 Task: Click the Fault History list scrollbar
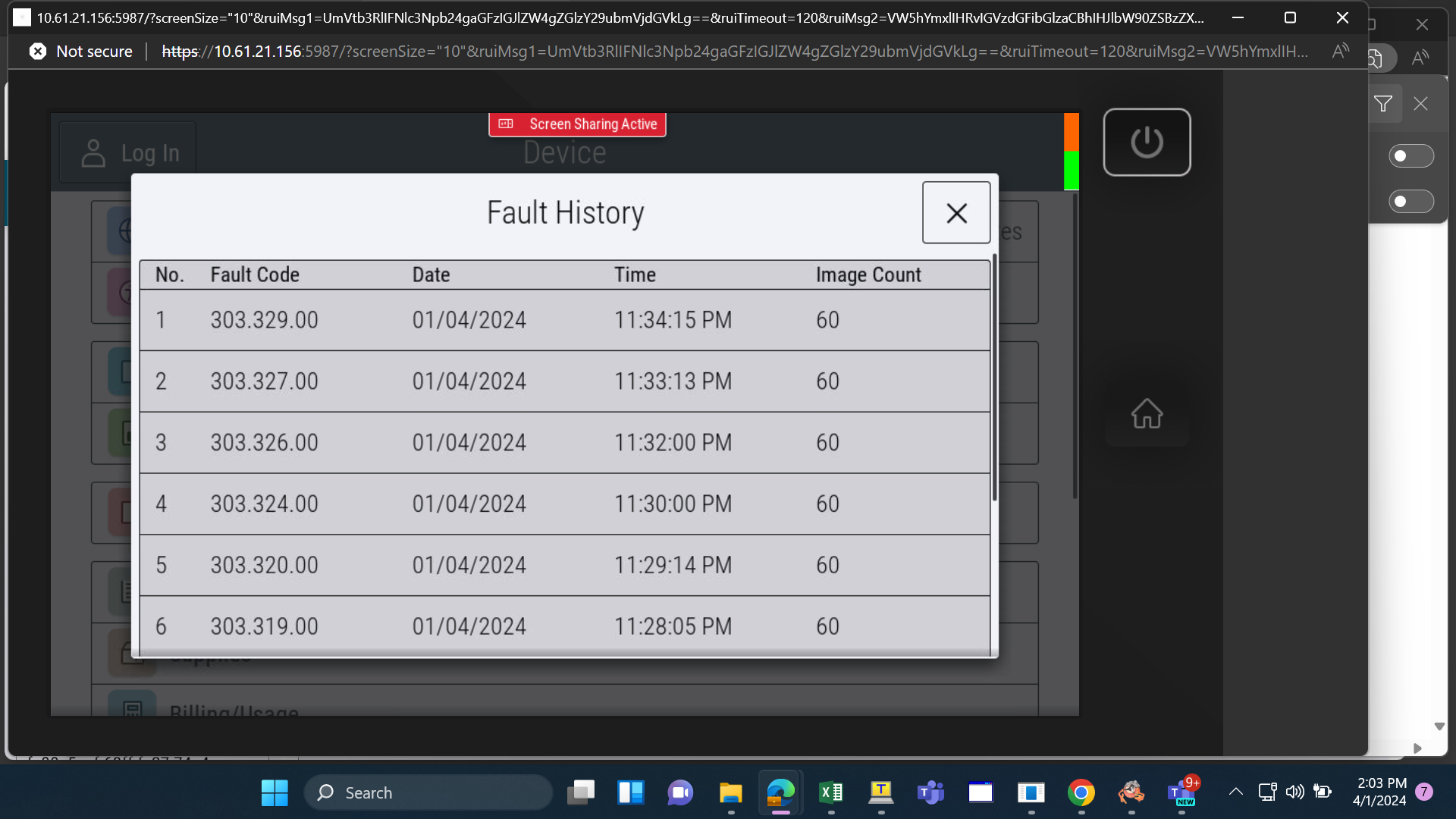click(x=994, y=379)
